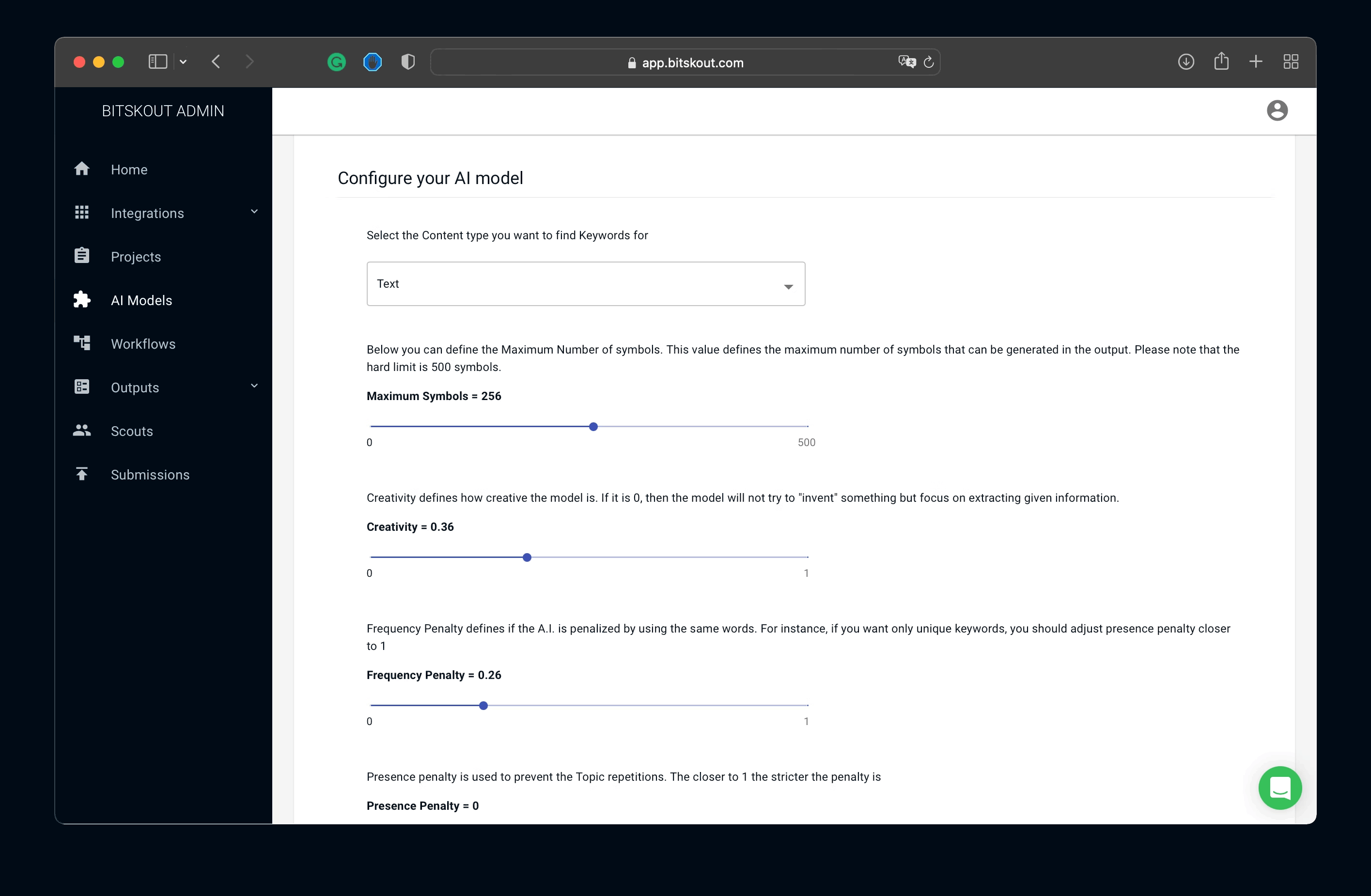Image resolution: width=1371 pixels, height=896 pixels.
Task: Click the Grammarly extension icon
Action: (336, 62)
